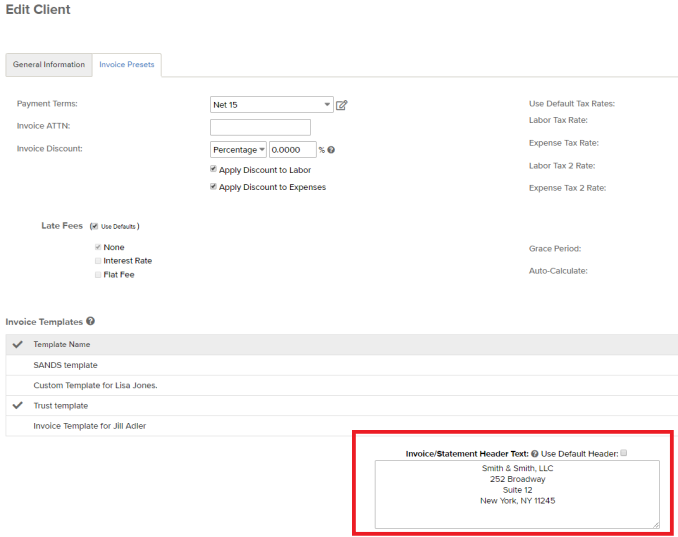The width and height of the screenshot is (678, 537).
Task: Click help icon next to Invoice Discount
Action: 331,150
